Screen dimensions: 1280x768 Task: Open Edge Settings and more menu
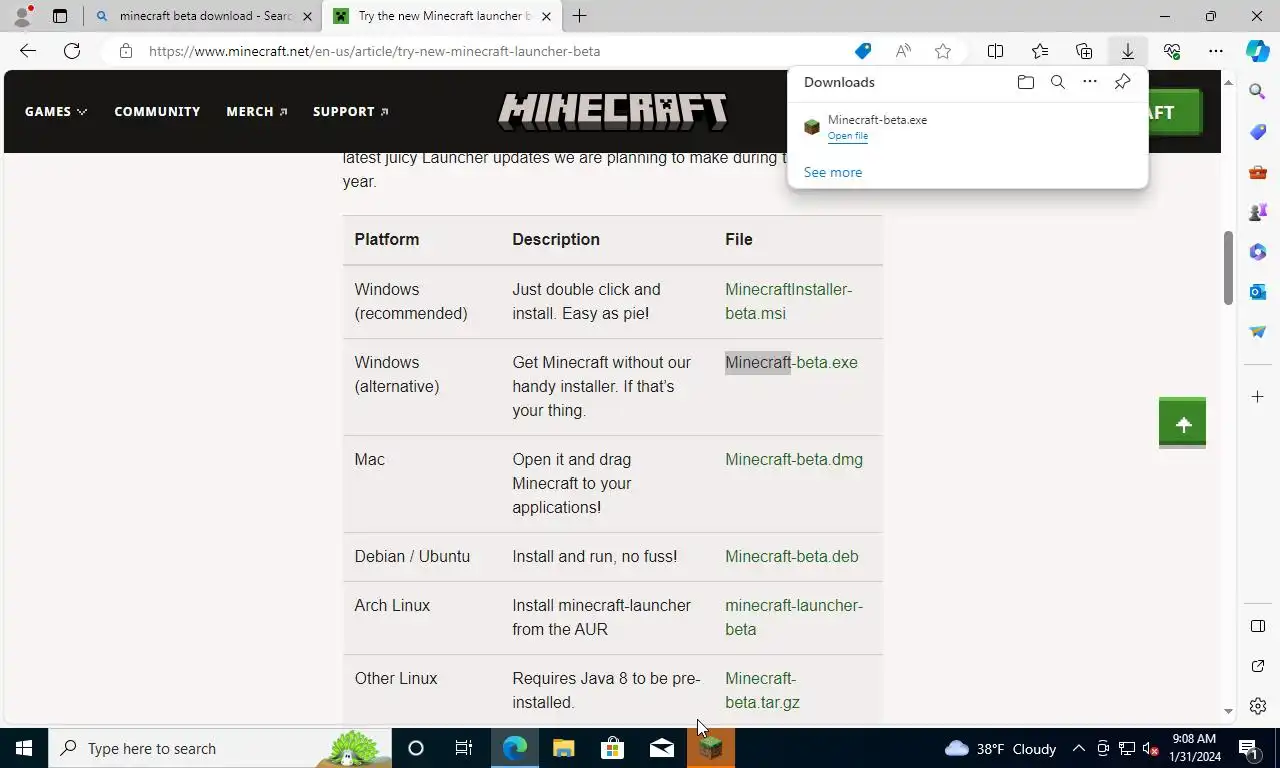click(x=1216, y=51)
